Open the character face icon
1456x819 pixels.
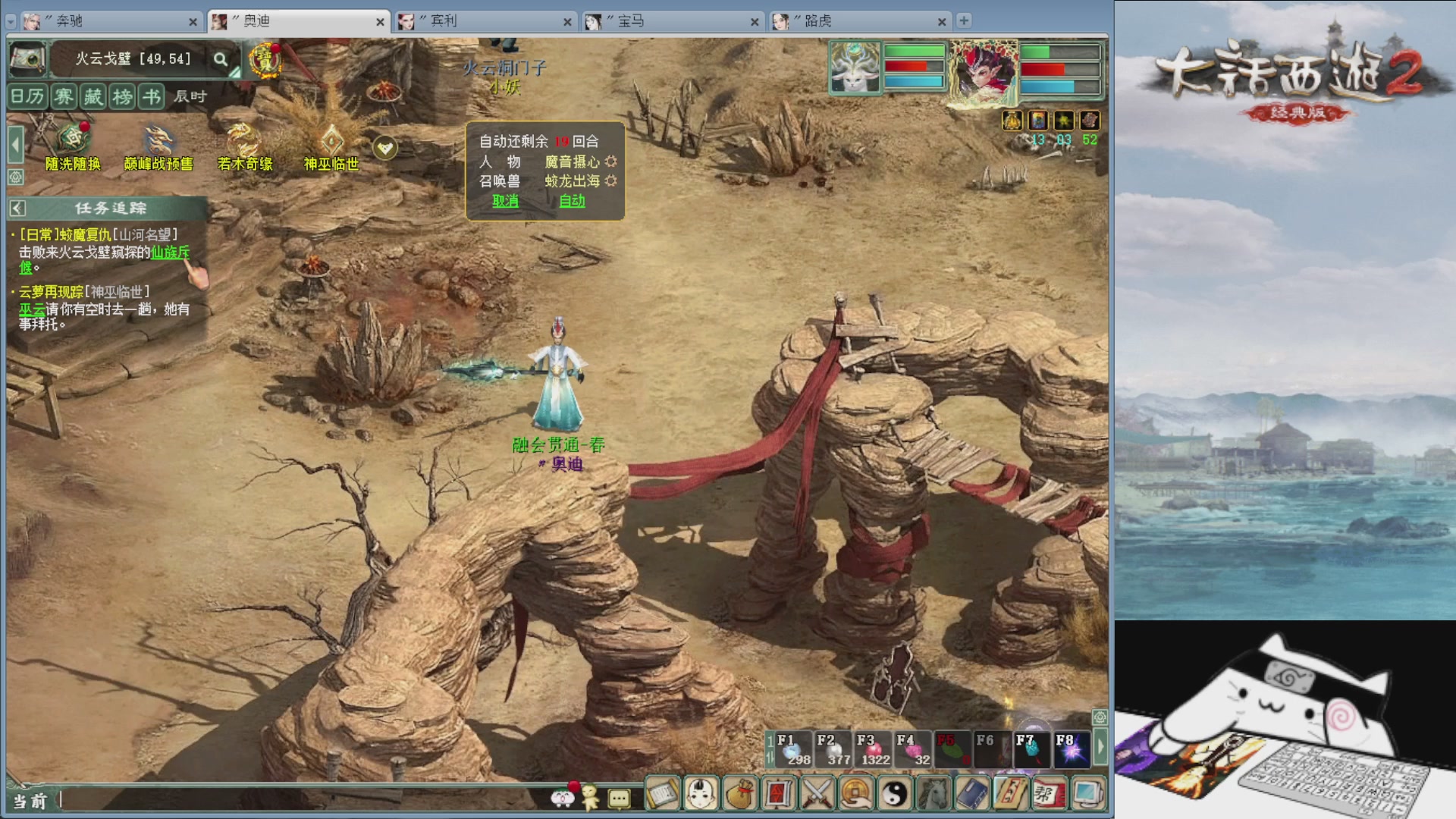point(701,794)
